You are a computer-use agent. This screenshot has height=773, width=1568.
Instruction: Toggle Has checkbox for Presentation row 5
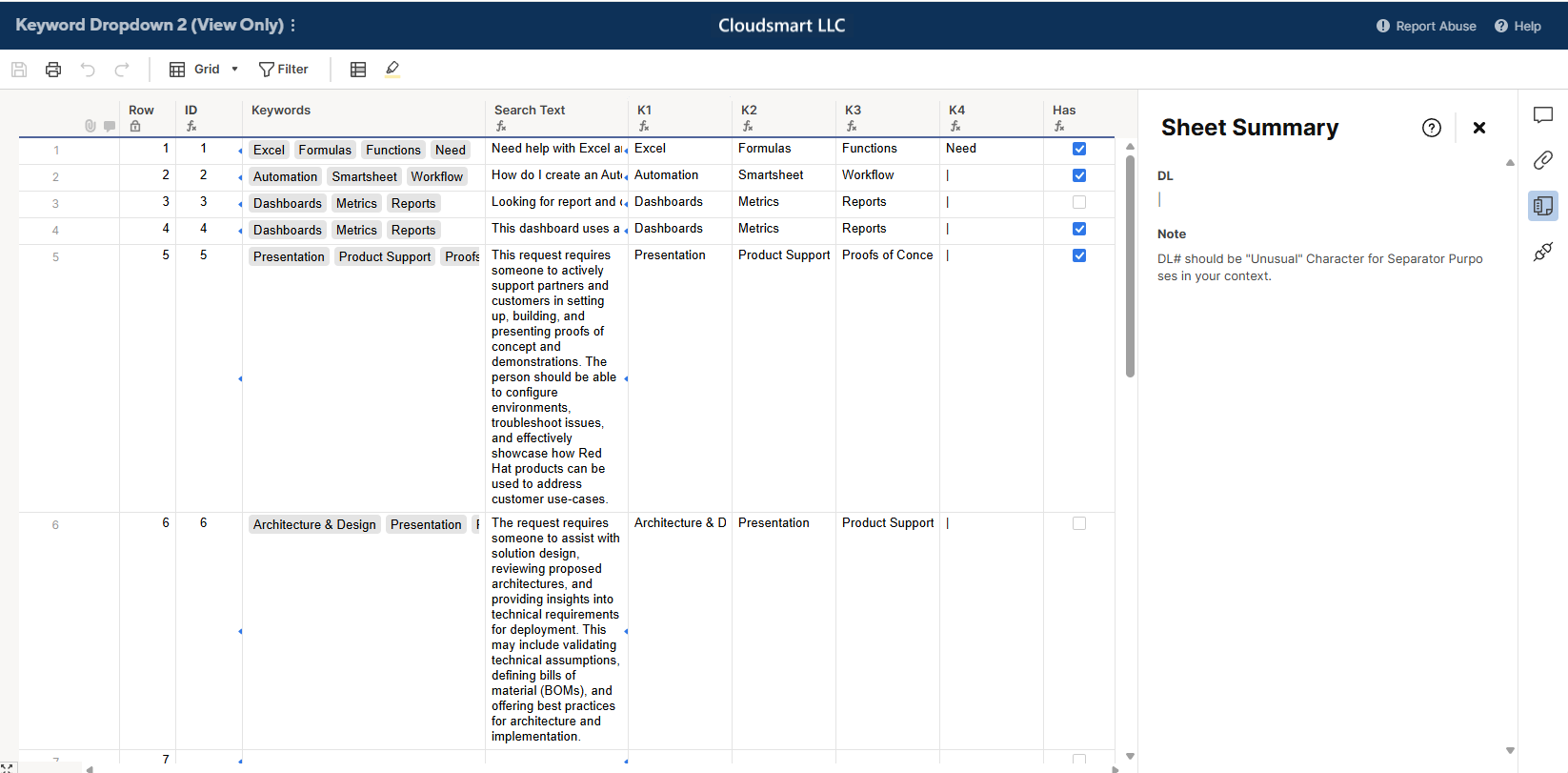(x=1079, y=255)
